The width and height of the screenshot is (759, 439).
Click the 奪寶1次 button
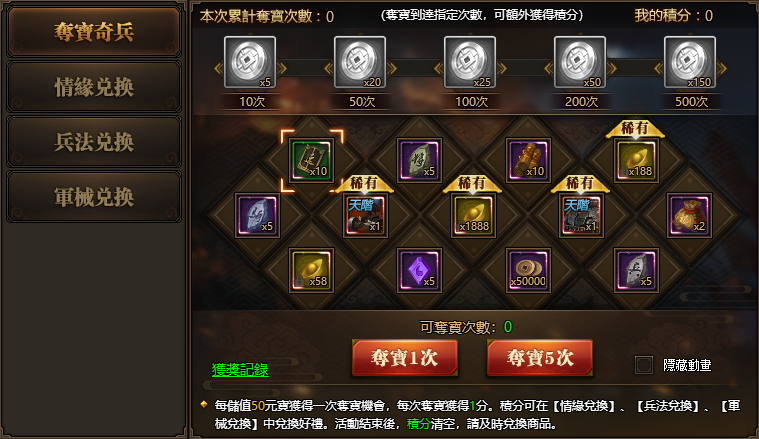[x=405, y=358]
